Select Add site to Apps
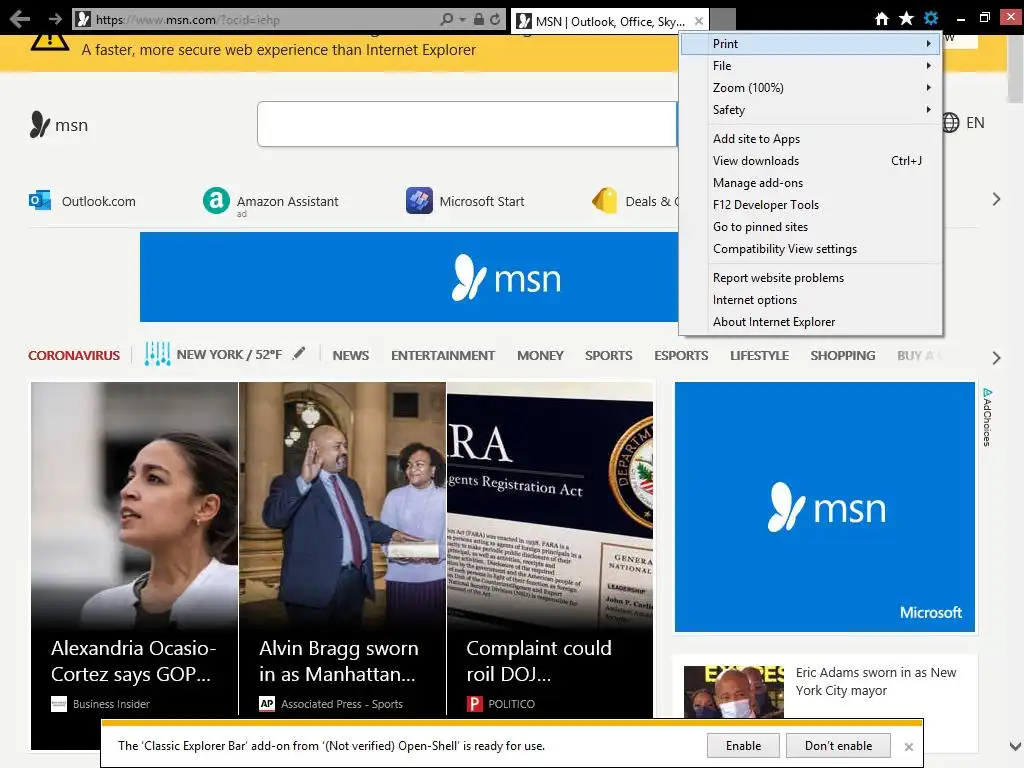 click(x=810, y=138)
